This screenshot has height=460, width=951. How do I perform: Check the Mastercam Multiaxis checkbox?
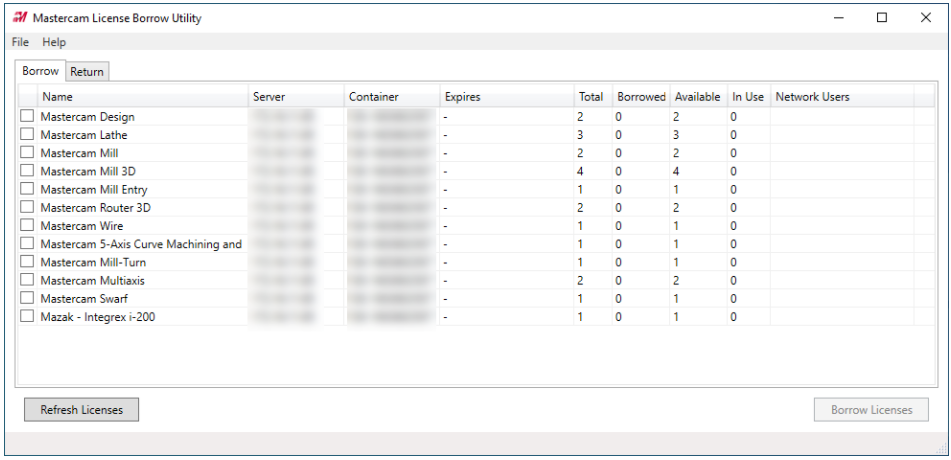[x=27, y=280]
